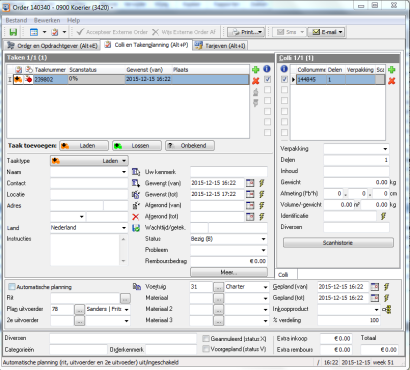410x370 pixels.
Task: Toggle the Geannuleerd (status X) checkbox
Action: click(x=206, y=339)
